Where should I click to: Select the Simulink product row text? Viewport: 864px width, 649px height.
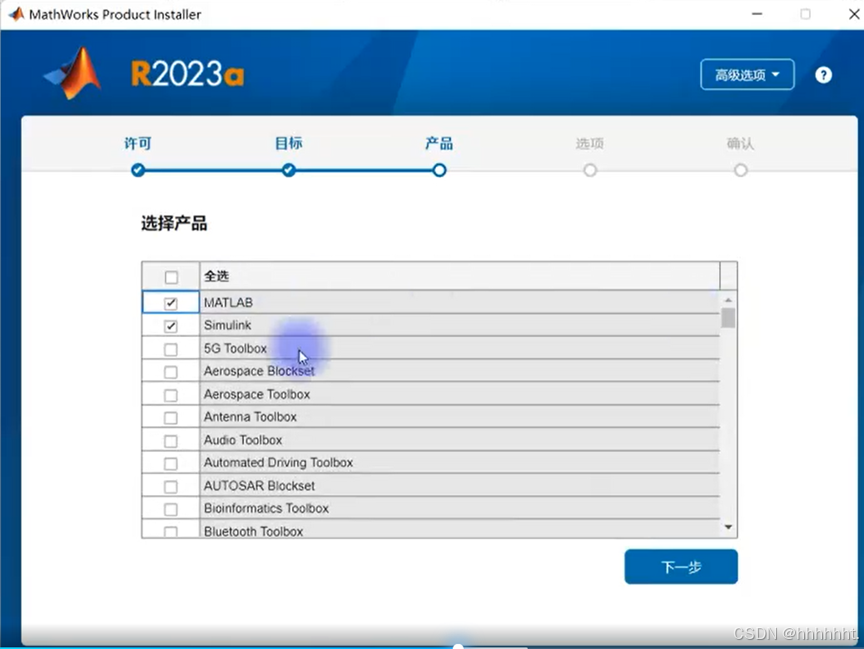tap(228, 325)
